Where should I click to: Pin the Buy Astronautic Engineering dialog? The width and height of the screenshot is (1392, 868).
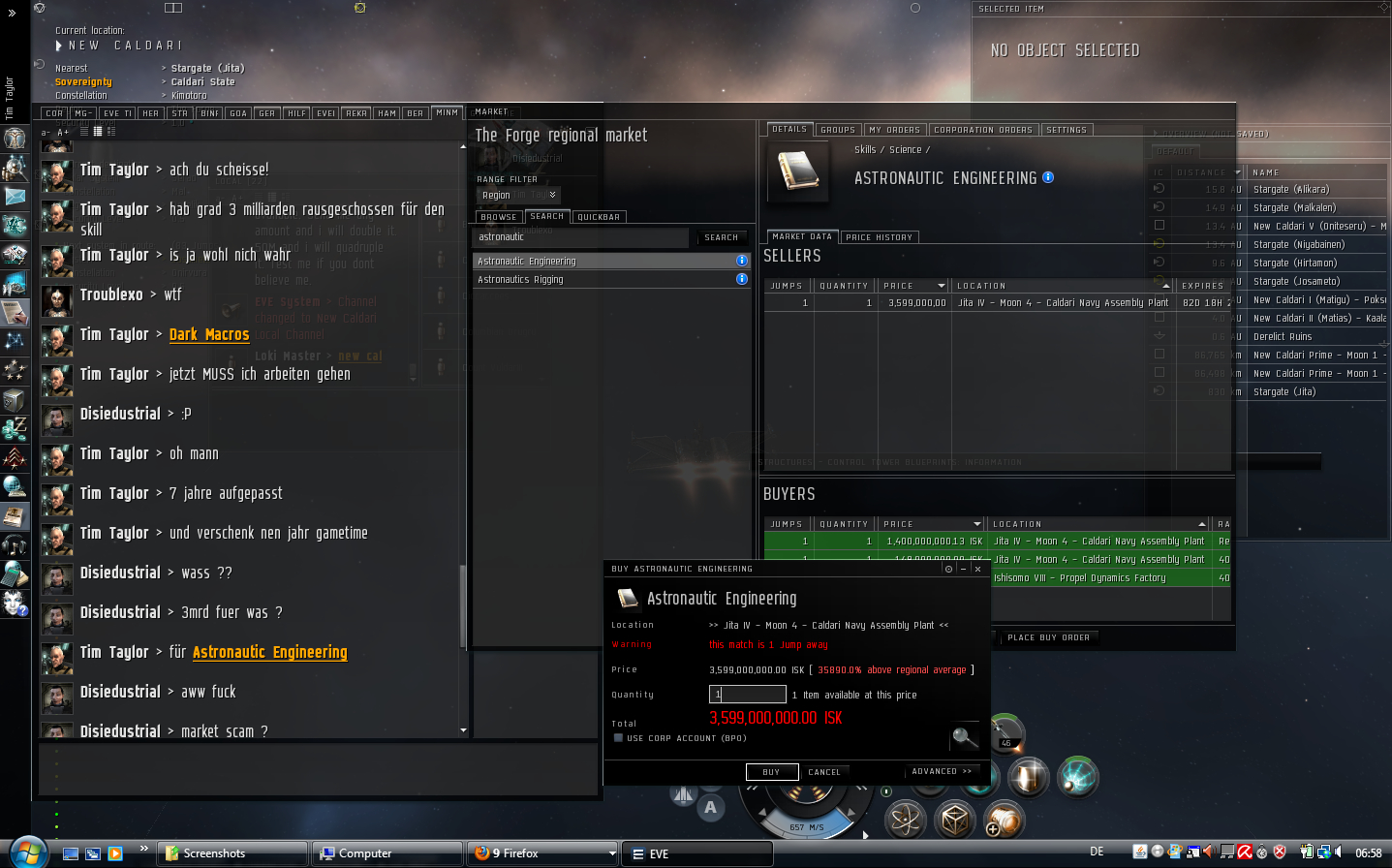(948, 569)
